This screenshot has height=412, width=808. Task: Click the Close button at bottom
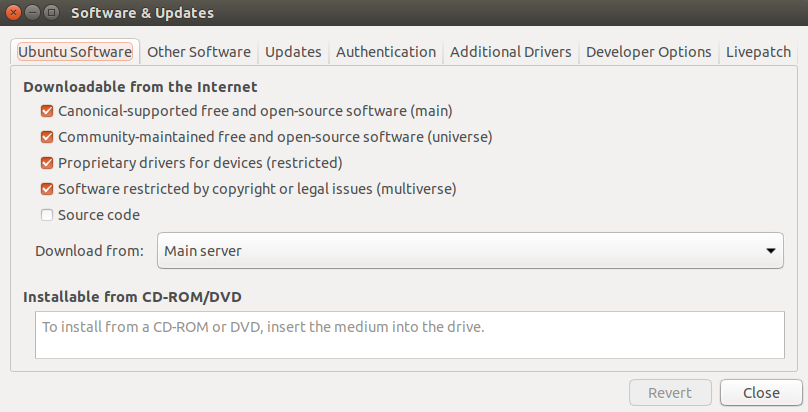click(761, 393)
